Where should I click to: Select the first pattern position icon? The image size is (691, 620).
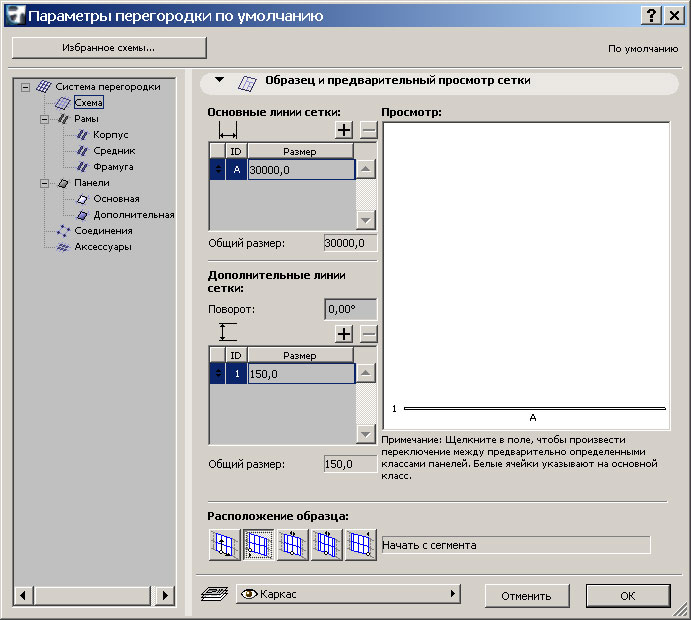pyautogui.click(x=224, y=545)
